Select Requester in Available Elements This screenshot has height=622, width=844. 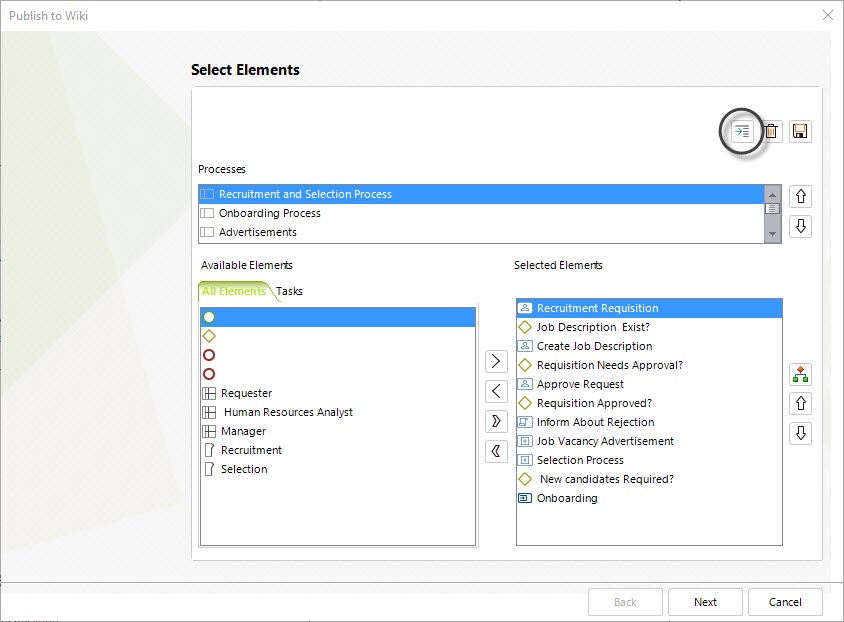[x=338, y=393]
